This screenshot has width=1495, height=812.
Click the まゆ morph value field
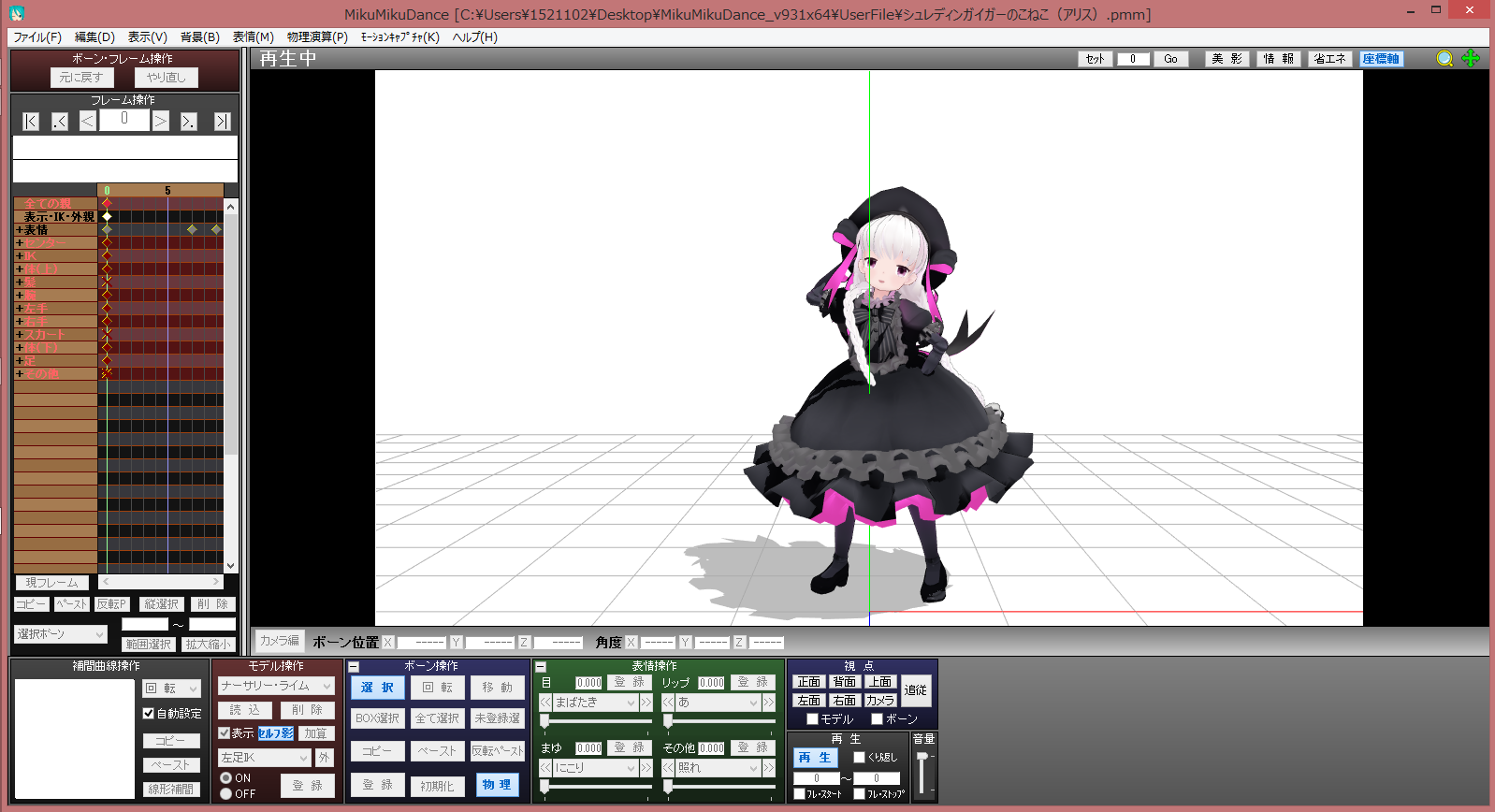[588, 748]
